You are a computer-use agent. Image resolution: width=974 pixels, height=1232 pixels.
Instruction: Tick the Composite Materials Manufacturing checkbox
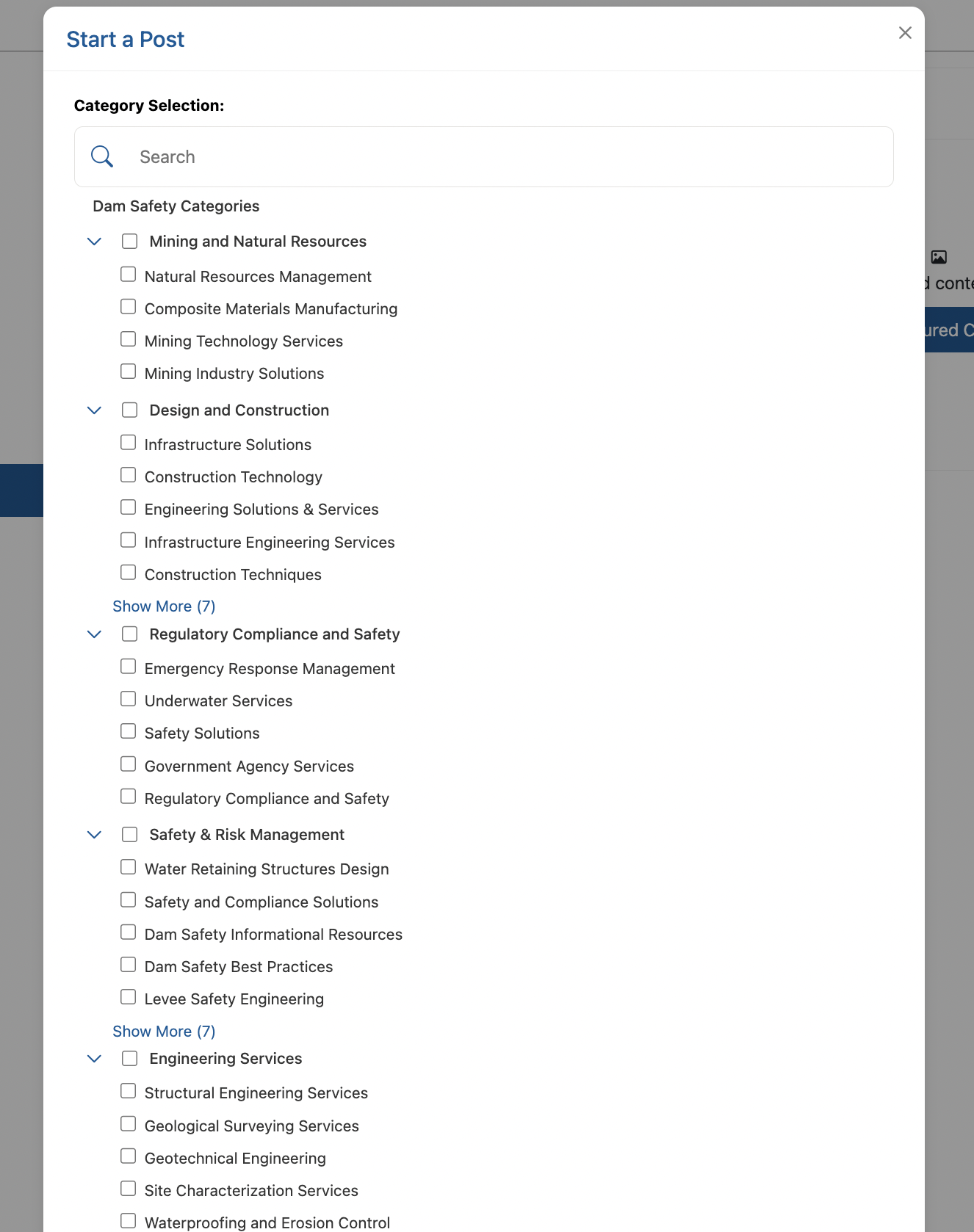[129, 307]
